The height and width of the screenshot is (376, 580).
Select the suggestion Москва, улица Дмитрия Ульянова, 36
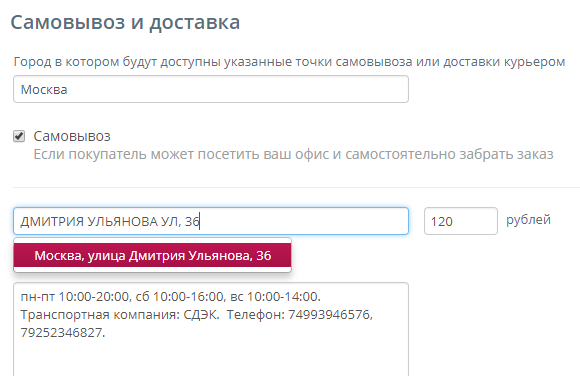(x=152, y=256)
